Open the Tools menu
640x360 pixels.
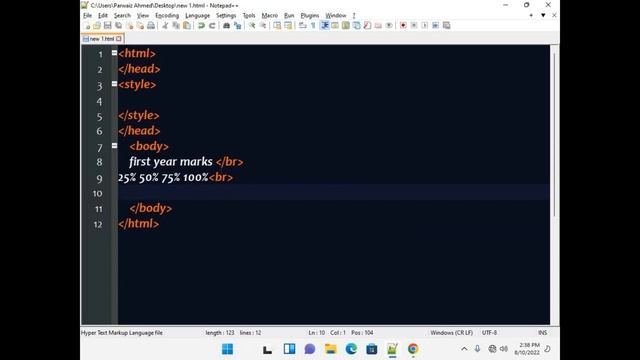tap(249, 16)
